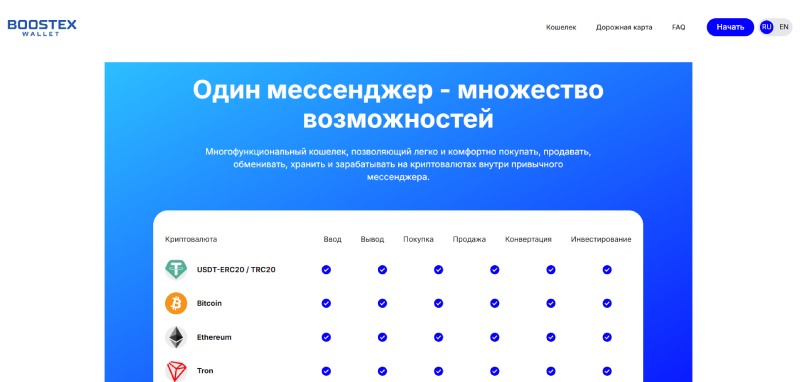The height and width of the screenshot is (382, 800).
Task: Click Tron row checkmark under Продажа
Action: (x=494, y=371)
